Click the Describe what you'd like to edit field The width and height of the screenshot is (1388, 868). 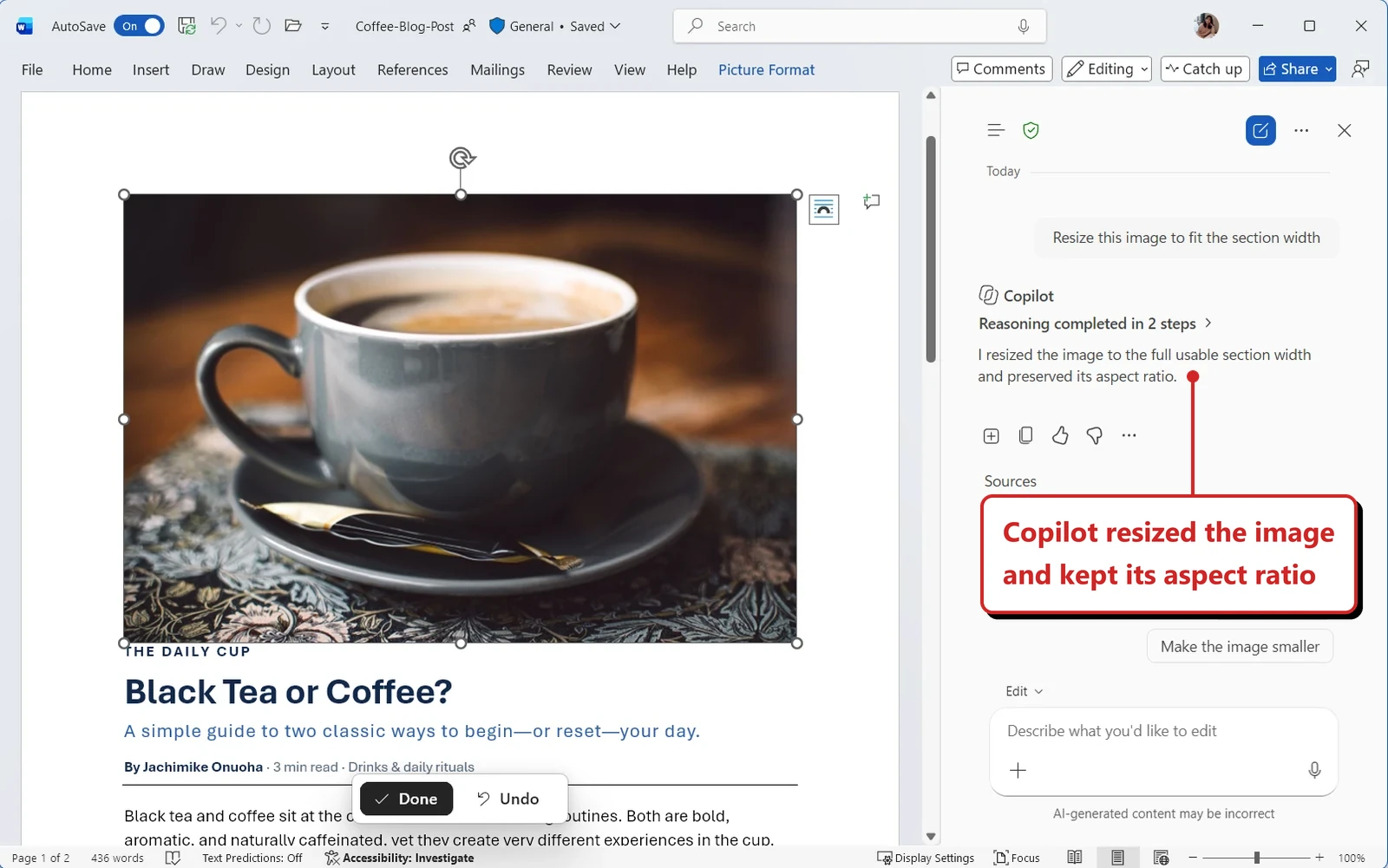[1163, 731]
